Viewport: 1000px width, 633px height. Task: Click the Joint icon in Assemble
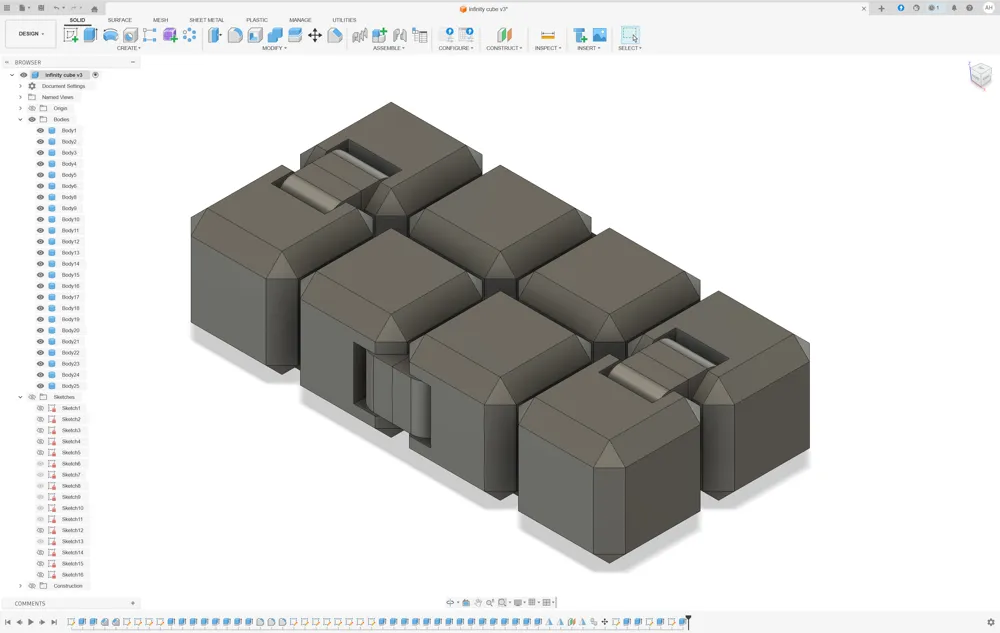click(x=399, y=35)
